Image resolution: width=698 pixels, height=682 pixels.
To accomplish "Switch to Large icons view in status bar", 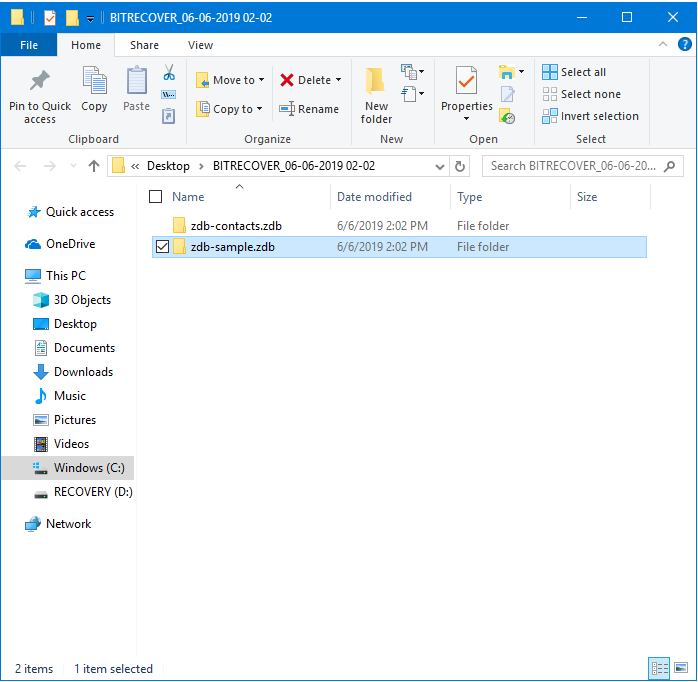I will tap(681, 668).
